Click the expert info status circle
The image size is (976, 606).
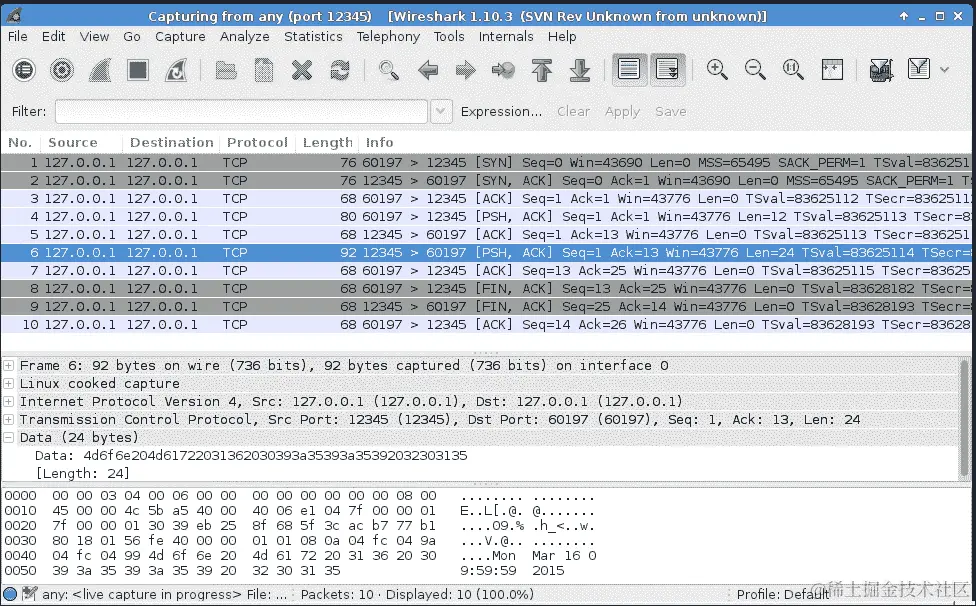click(10, 594)
